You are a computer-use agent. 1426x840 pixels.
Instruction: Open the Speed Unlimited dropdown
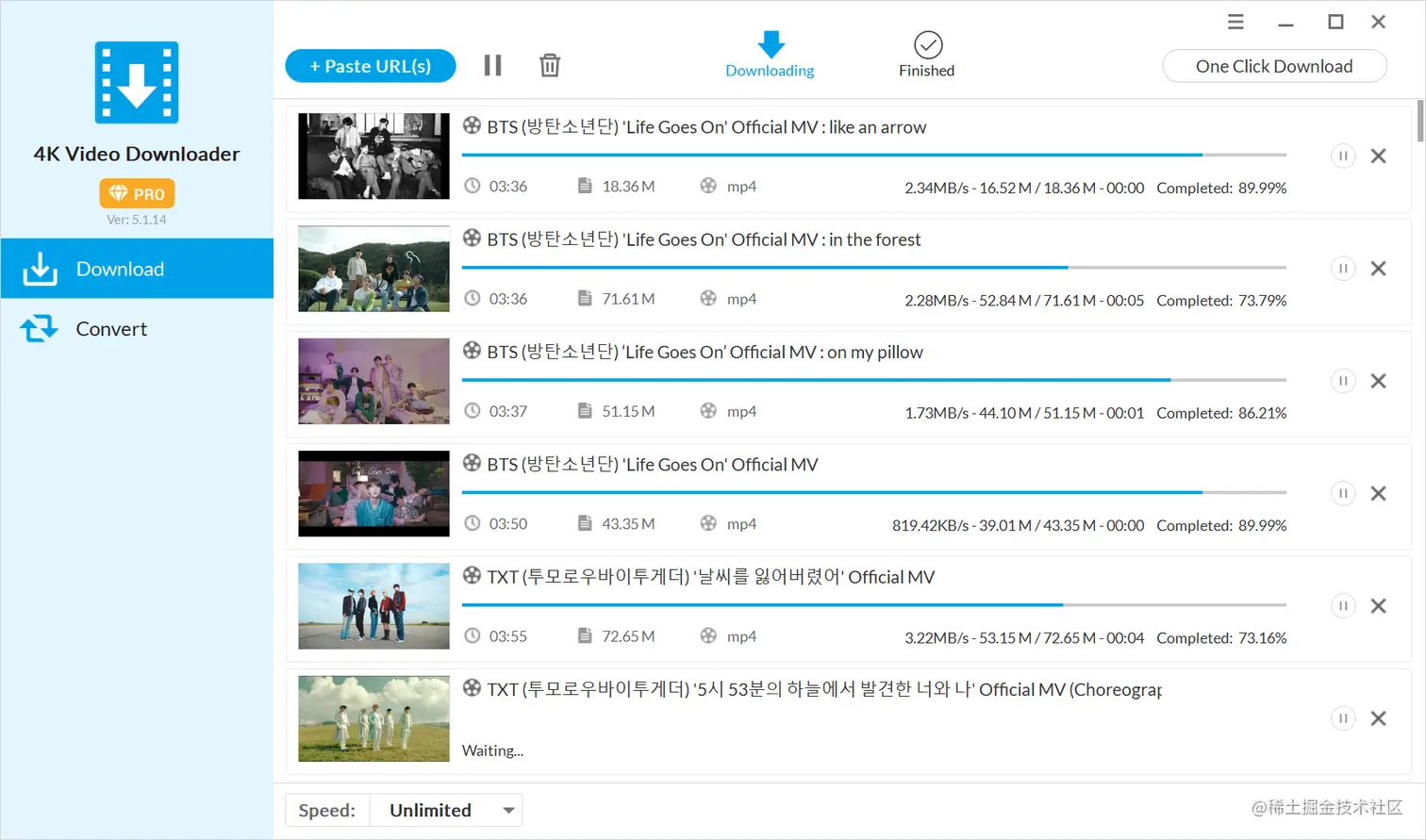point(446,810)
